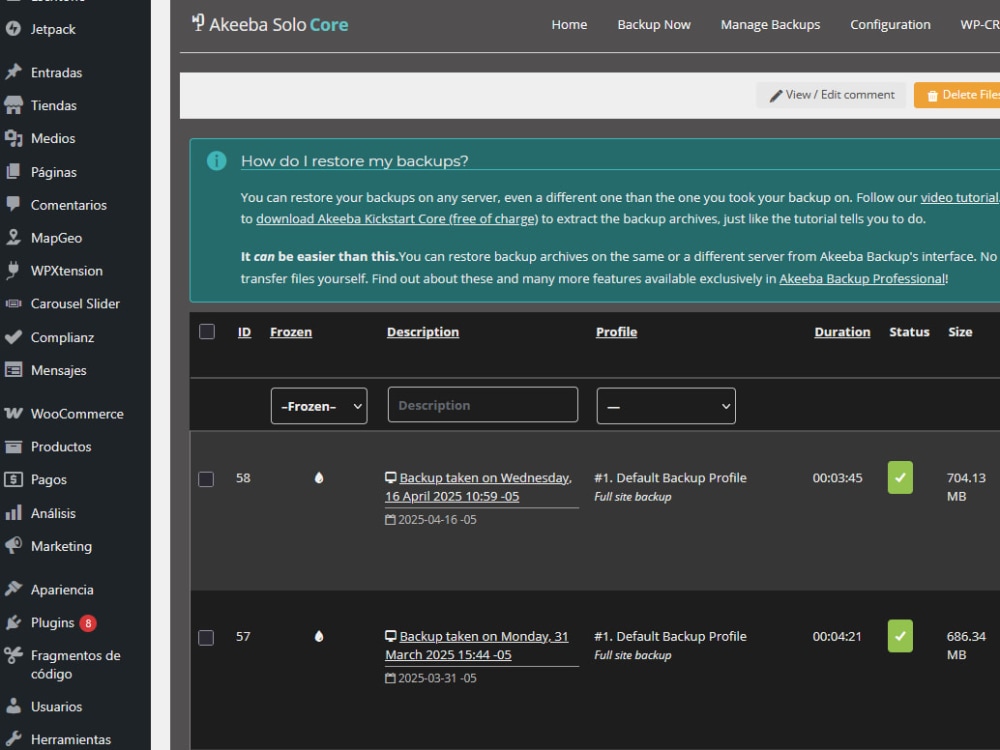Click the orange Delete Files button
The image size is (1000, 750).
(957, 95)
